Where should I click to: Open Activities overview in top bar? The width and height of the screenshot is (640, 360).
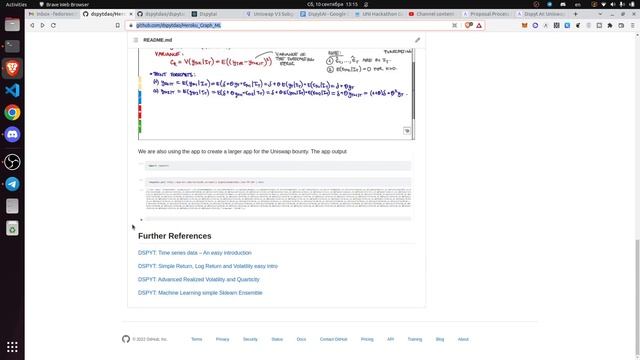tap(16, 4)
